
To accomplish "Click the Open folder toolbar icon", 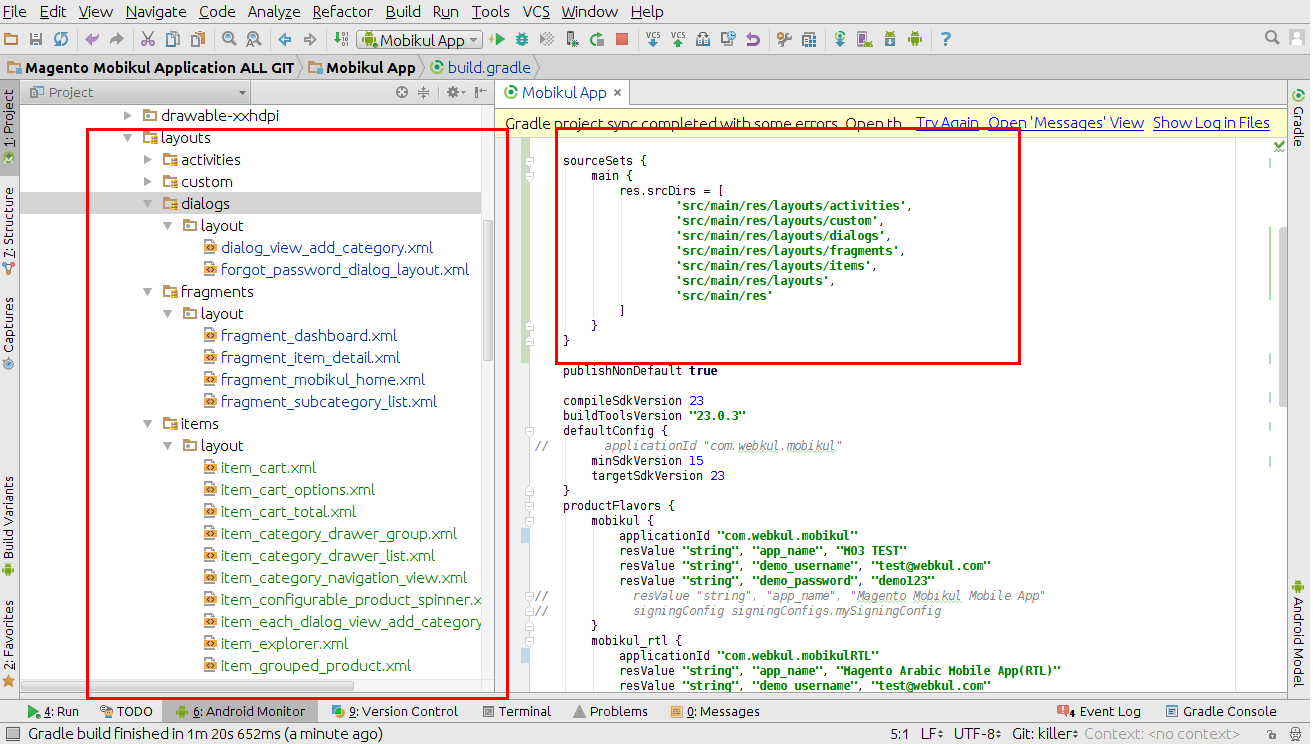I will pyautogui.click(x=11, y=39).
